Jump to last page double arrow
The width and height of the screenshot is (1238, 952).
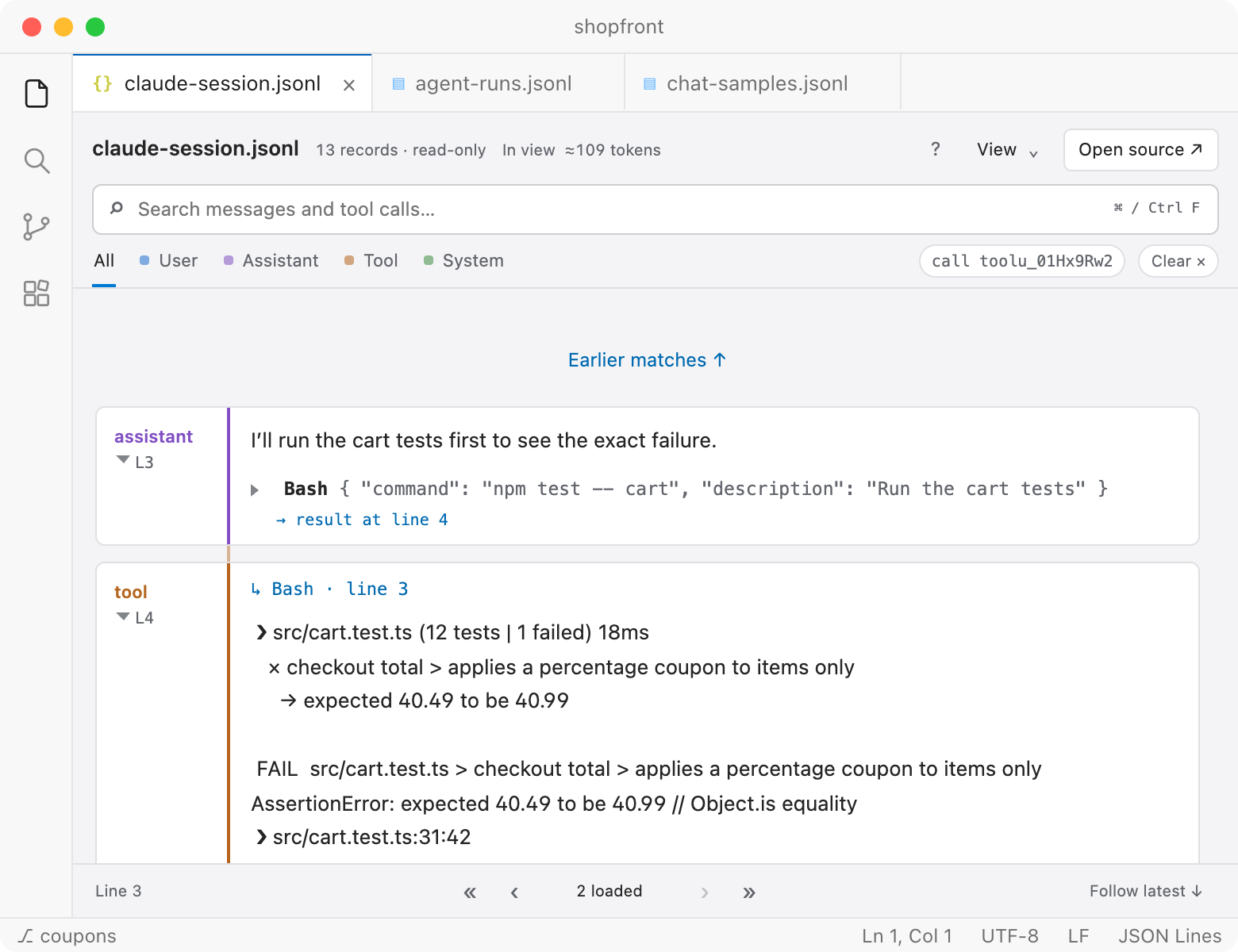749,892
